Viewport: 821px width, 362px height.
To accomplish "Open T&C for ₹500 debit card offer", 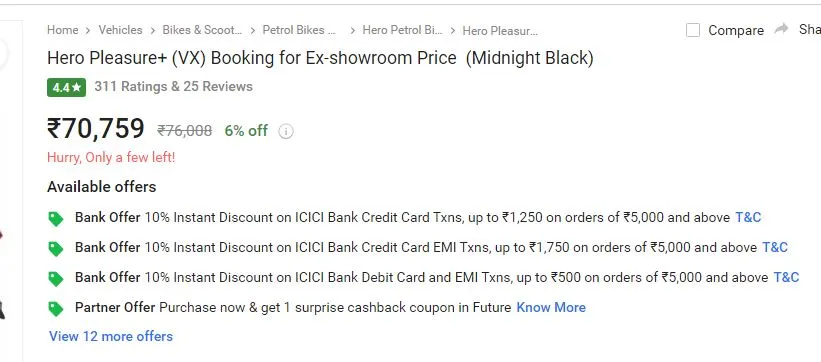I will [x=786, y=277].
